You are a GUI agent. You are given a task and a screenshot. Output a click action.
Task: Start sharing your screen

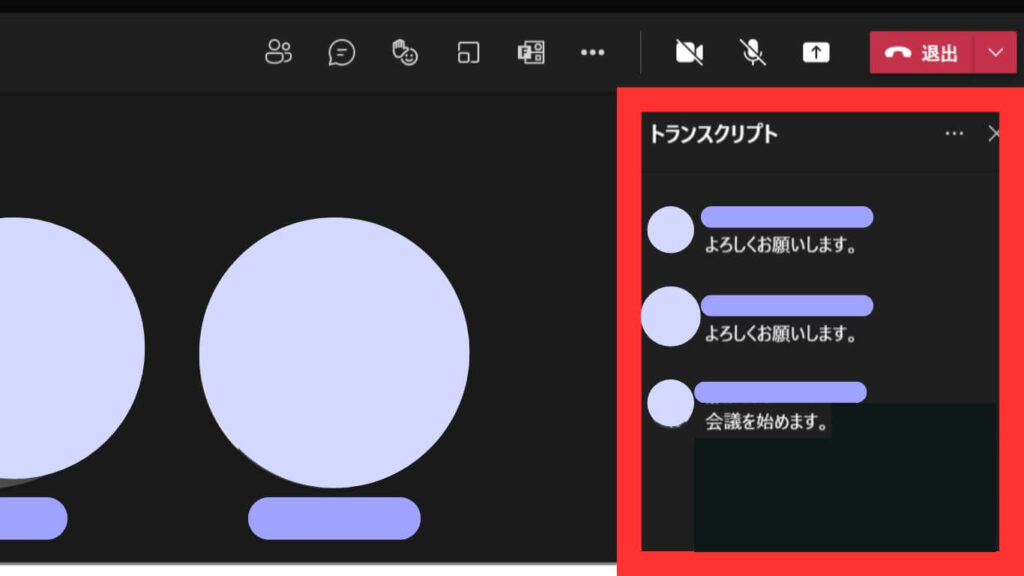[x=816, y=53]
